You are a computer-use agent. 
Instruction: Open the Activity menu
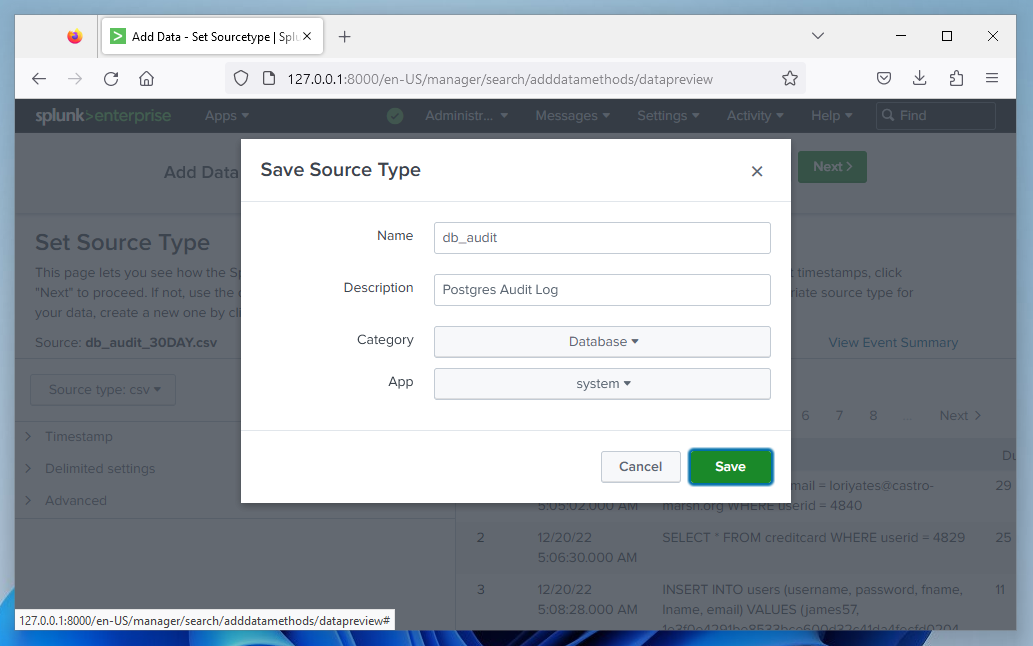pos(755,116)
